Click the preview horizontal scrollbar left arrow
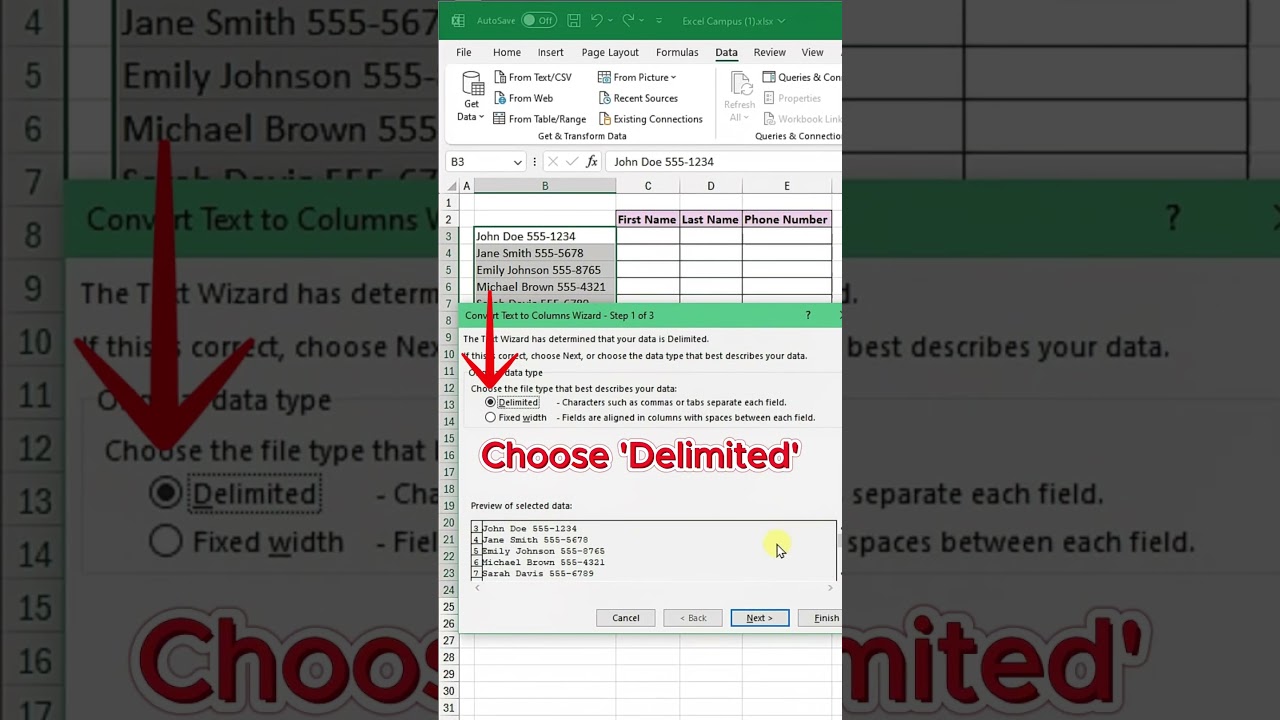The image size is (1280, 720). point(477,588)
